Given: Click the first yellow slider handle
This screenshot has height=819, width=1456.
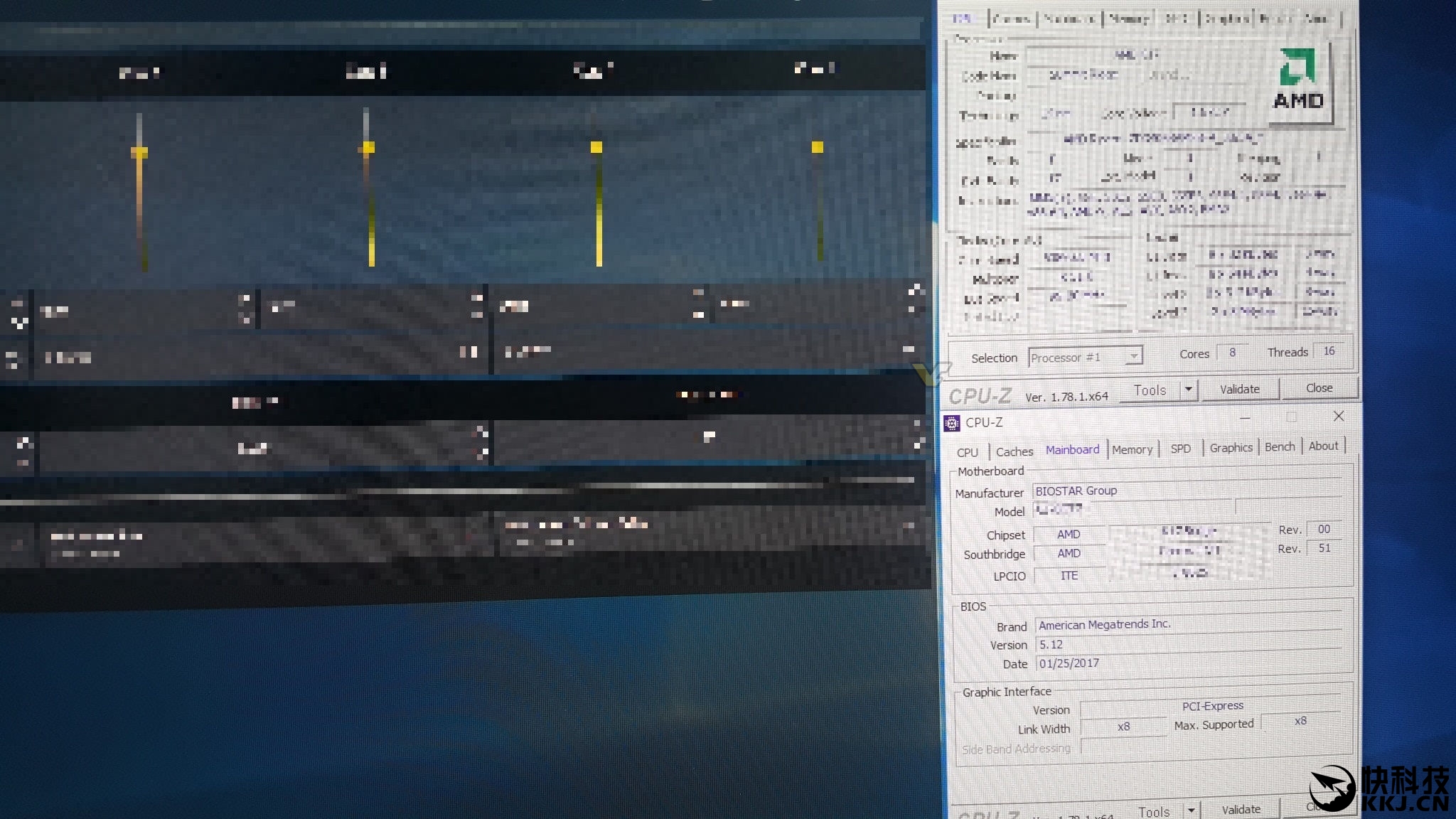Looking at the screenshot, I should [x=139, y=152].
